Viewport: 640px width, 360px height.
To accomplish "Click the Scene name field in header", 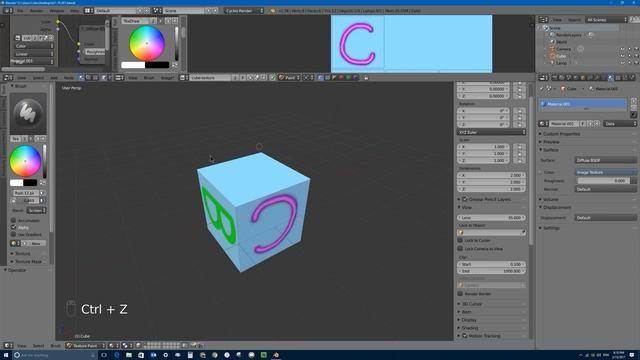I will tap(184, 11).
